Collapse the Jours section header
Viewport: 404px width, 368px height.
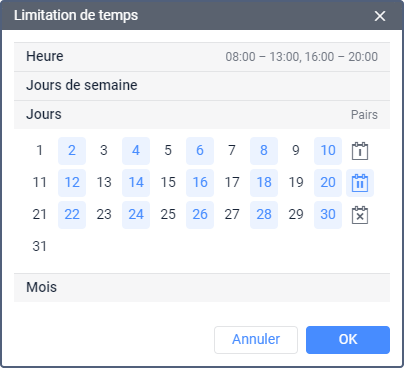click(x=202, y=115)
